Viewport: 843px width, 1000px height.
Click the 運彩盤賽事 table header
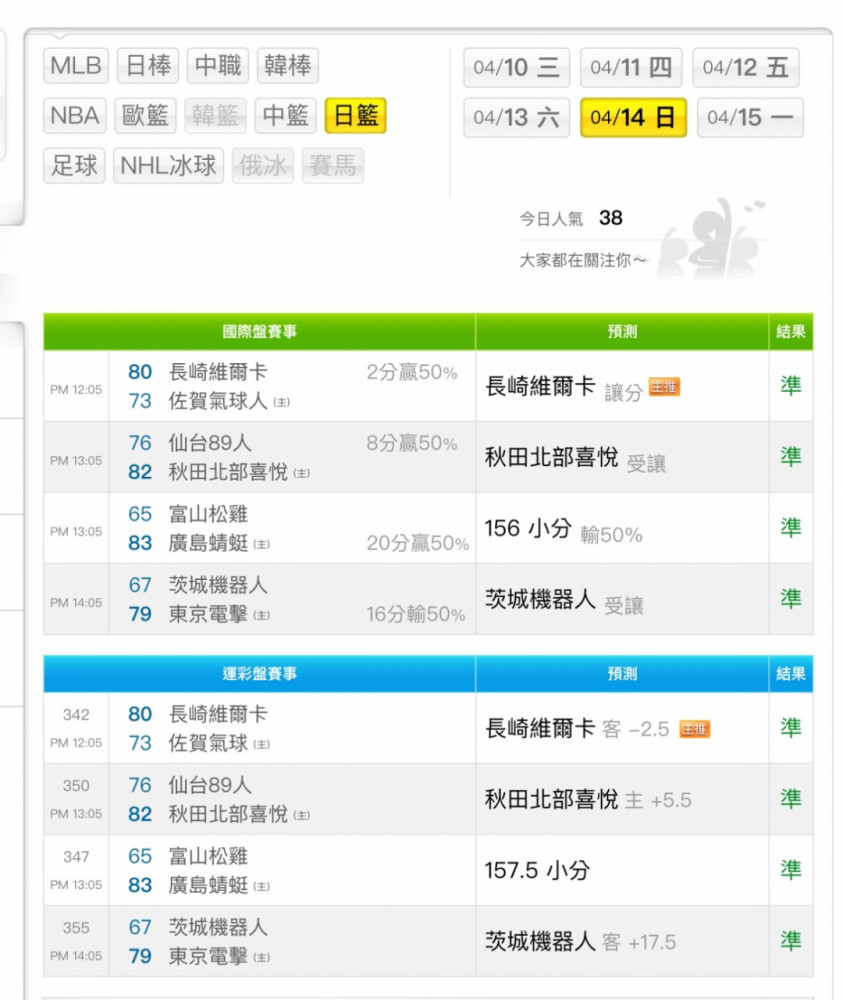click(260, 674)
